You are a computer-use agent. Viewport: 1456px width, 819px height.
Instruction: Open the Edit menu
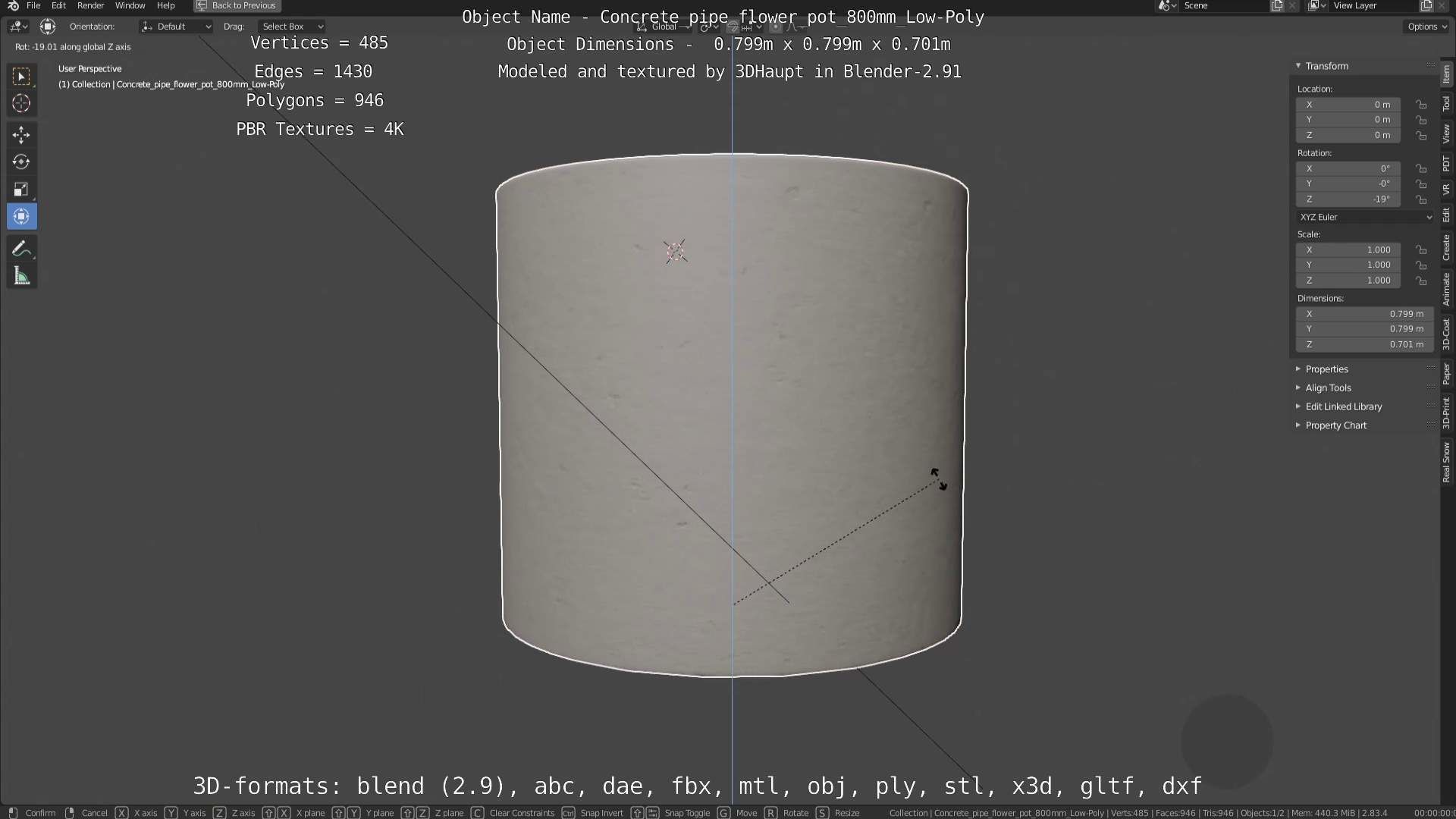(58, 5)
